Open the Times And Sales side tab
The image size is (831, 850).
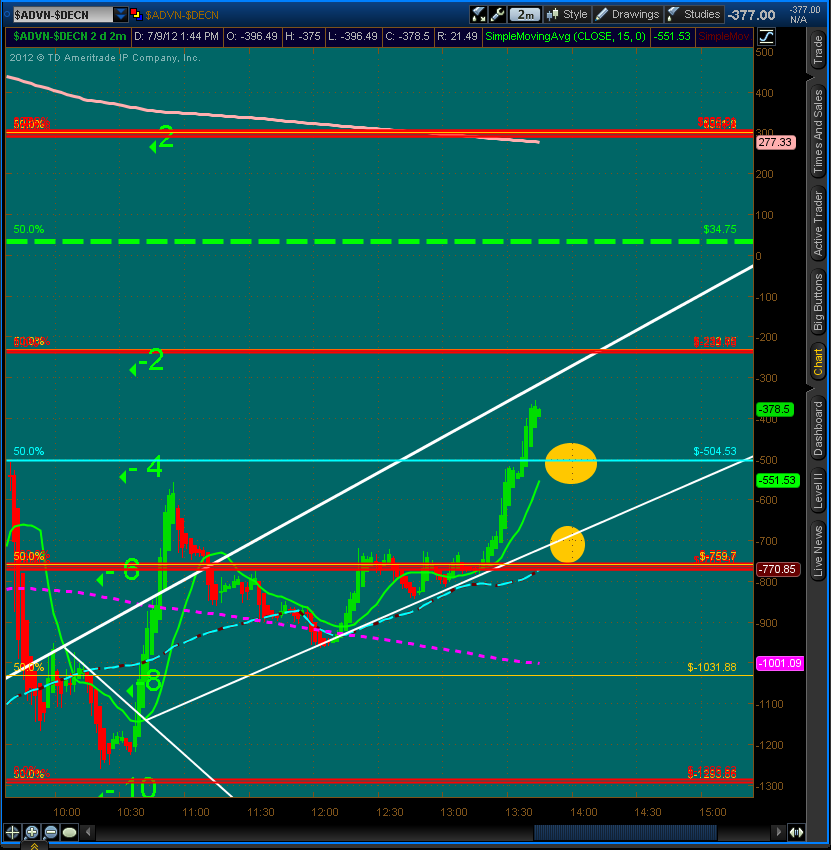(x=817, y=132)
